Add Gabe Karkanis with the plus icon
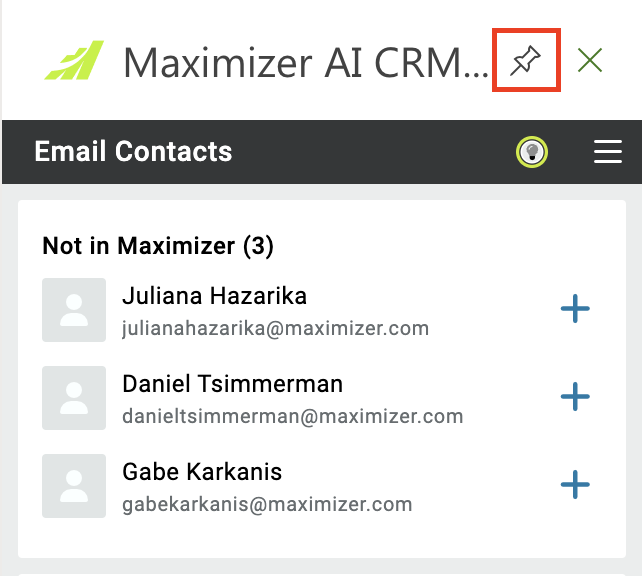 point(575,484)
